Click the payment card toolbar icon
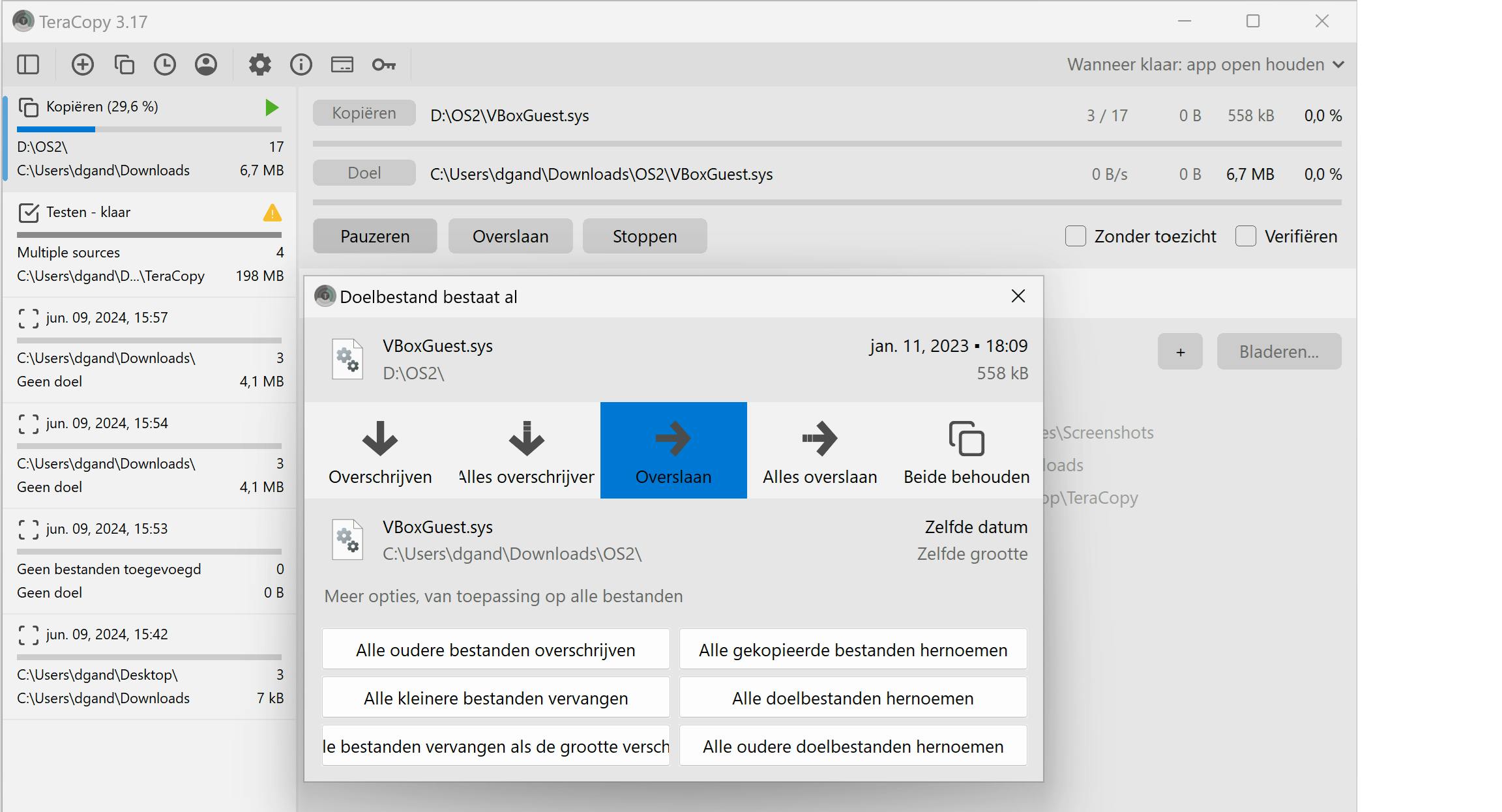 pos(342,65)
